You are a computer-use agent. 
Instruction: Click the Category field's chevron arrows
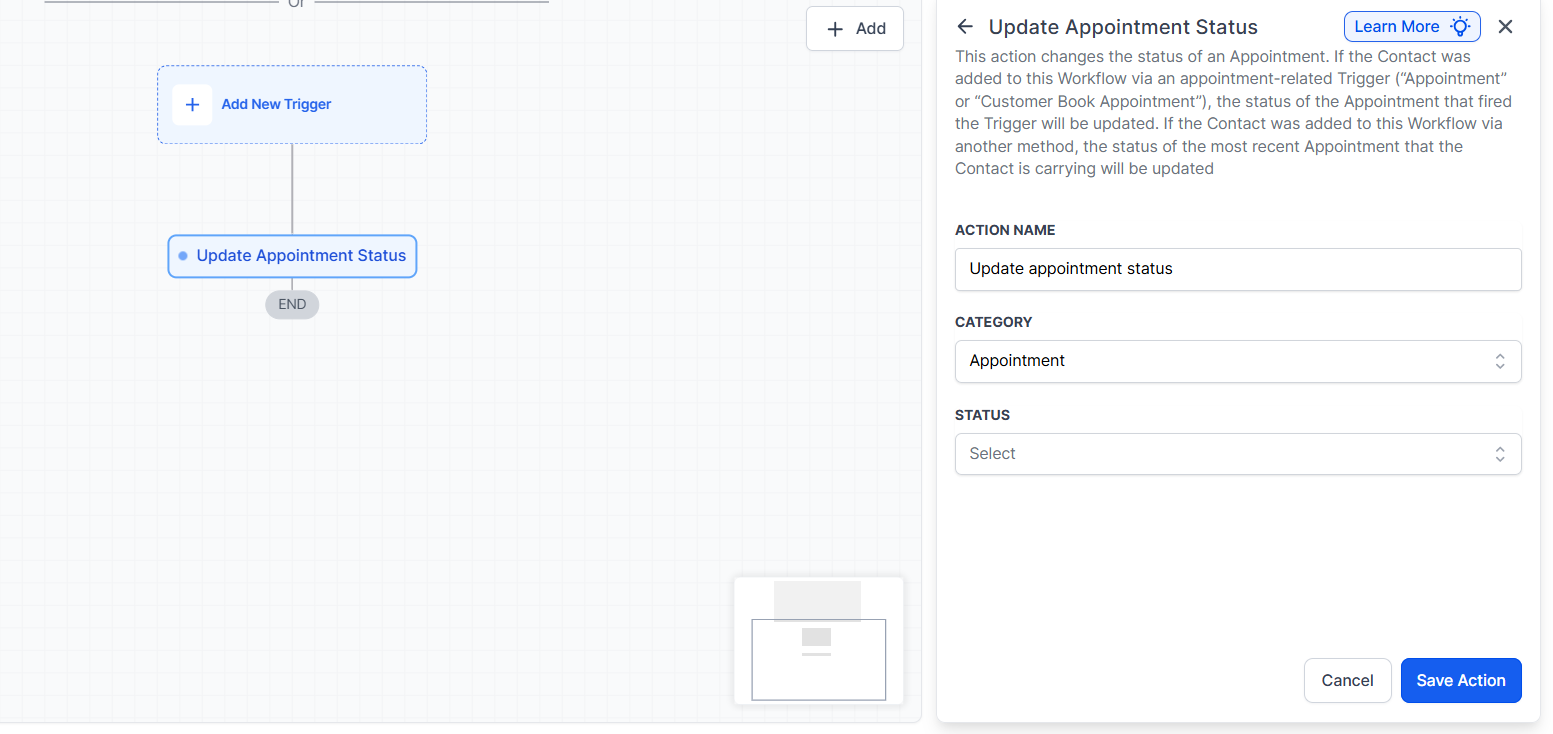coord(1500,361)
